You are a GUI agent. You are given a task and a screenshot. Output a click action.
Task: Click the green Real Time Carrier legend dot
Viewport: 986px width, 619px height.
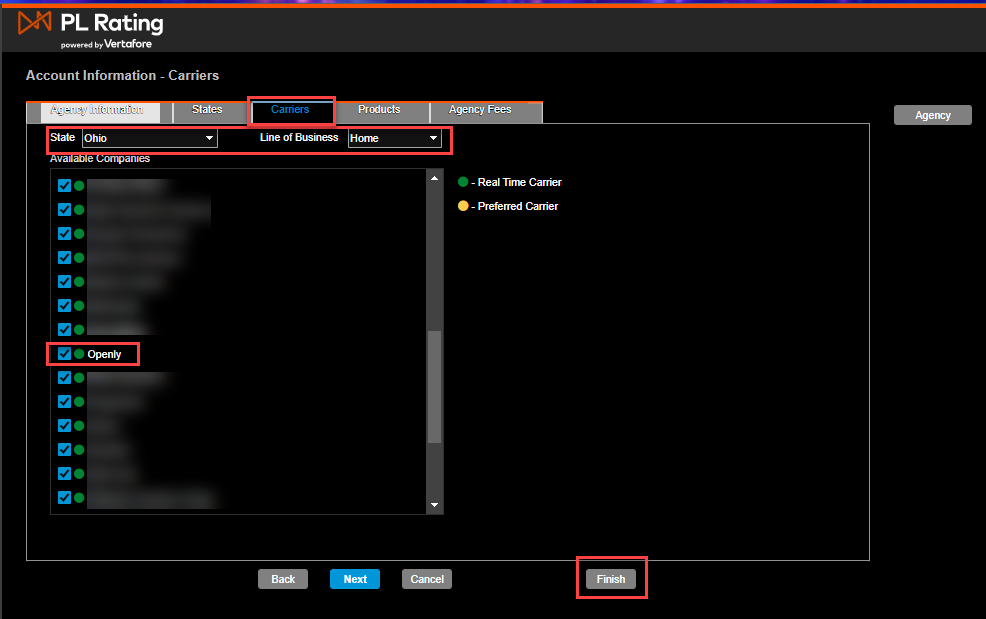[x=463, y=182]
